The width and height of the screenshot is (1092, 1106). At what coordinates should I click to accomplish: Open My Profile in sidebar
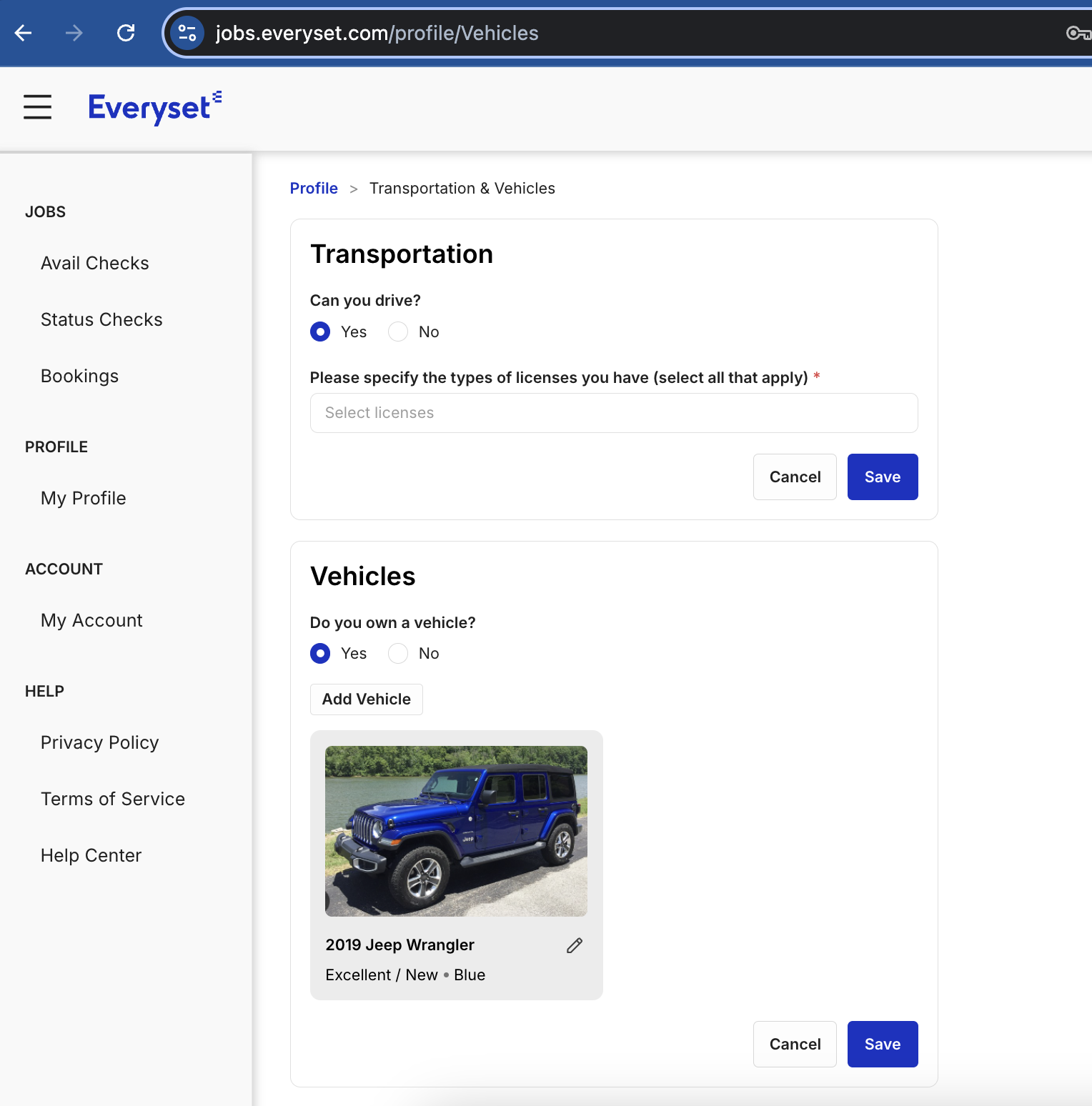click(x=84, y=499)
